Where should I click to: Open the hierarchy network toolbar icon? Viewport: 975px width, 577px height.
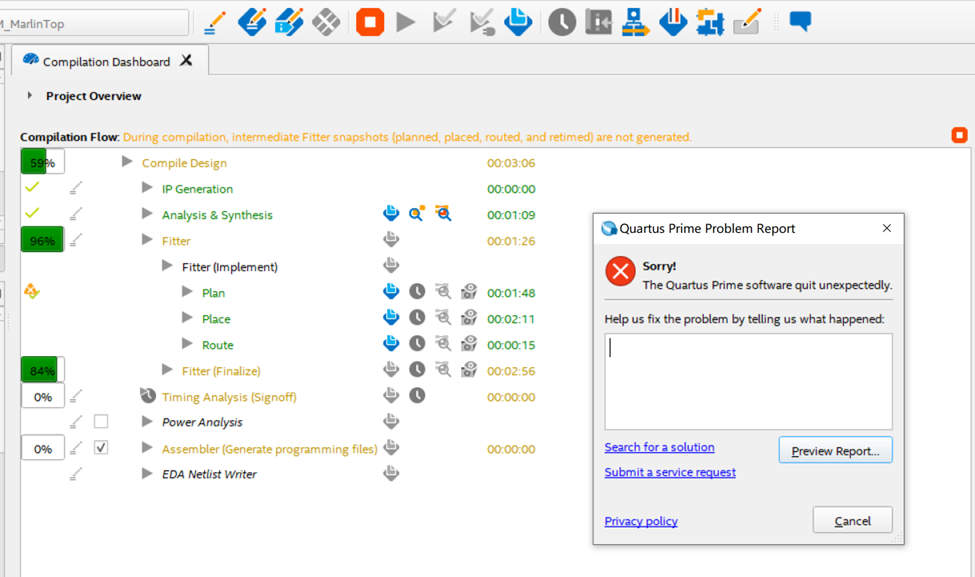click(x=635, y=22)
